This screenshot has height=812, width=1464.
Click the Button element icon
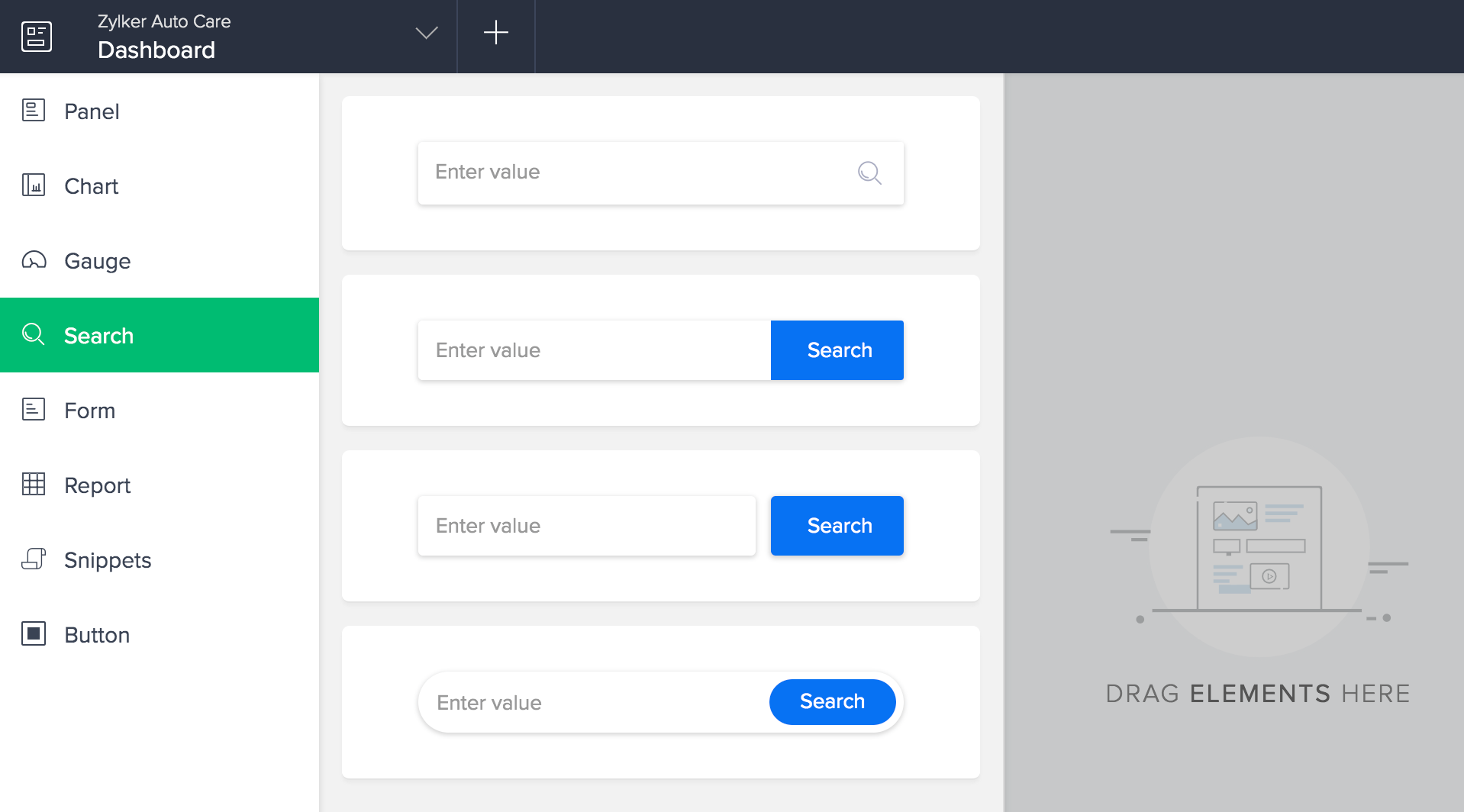34,634
